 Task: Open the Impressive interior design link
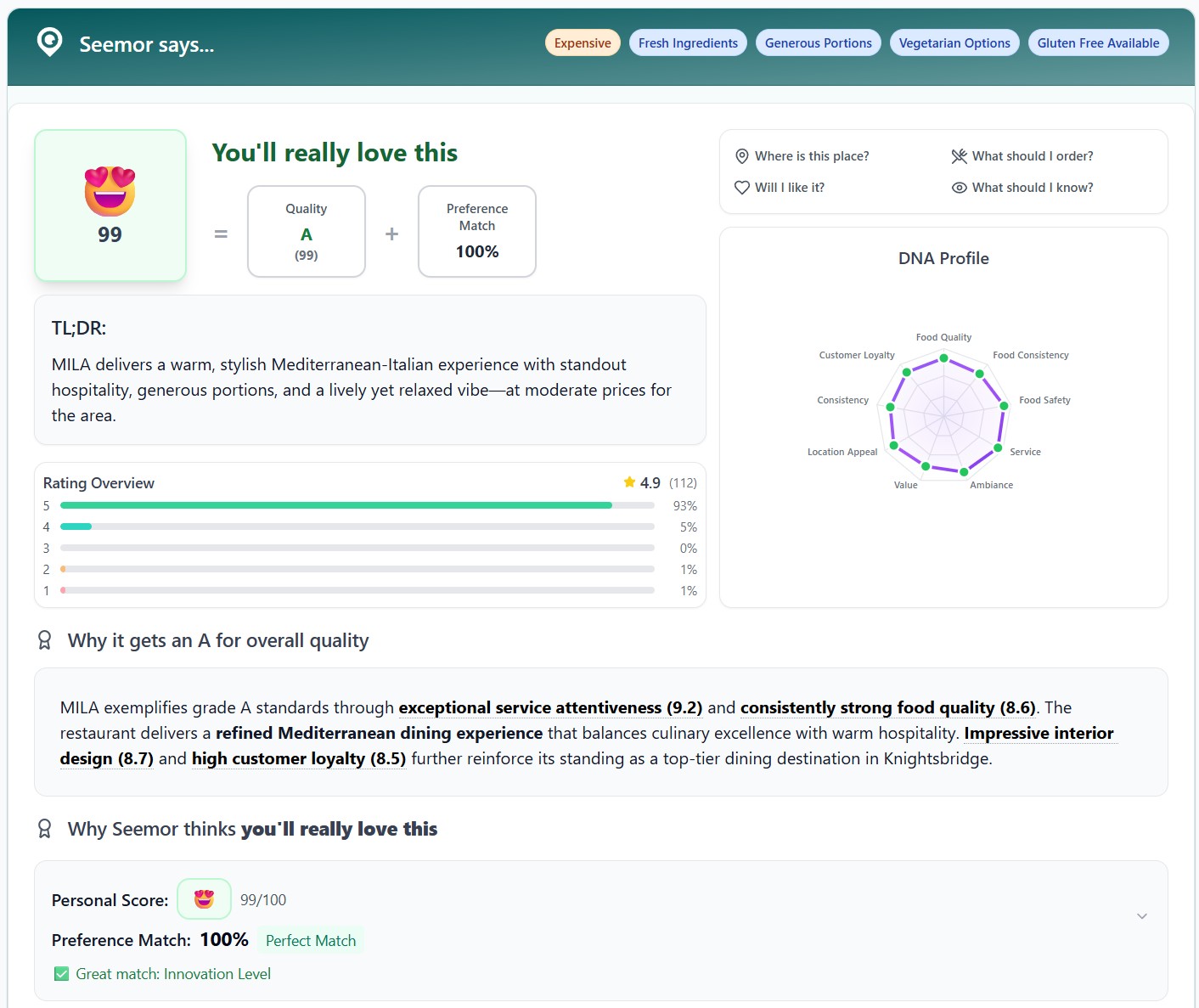[x=1038, y=733]
